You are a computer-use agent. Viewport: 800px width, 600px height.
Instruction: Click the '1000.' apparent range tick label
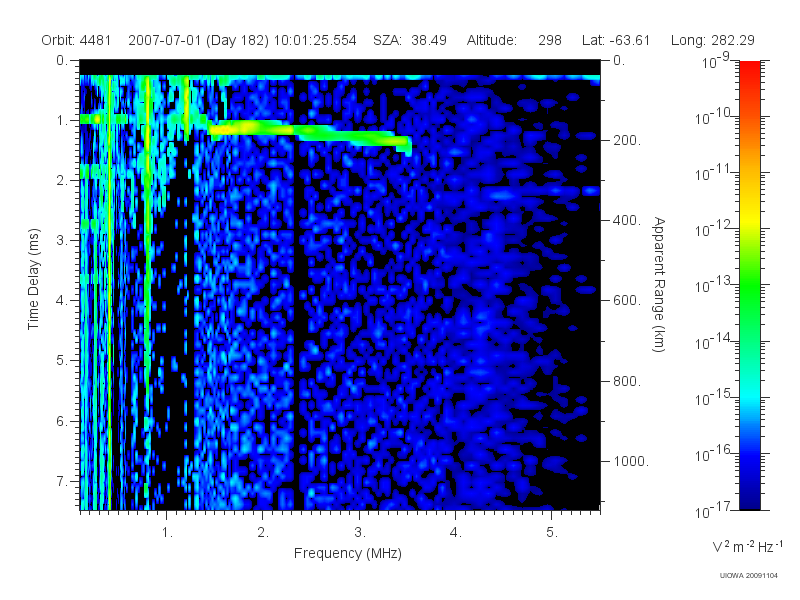click(x=631, y=461)
